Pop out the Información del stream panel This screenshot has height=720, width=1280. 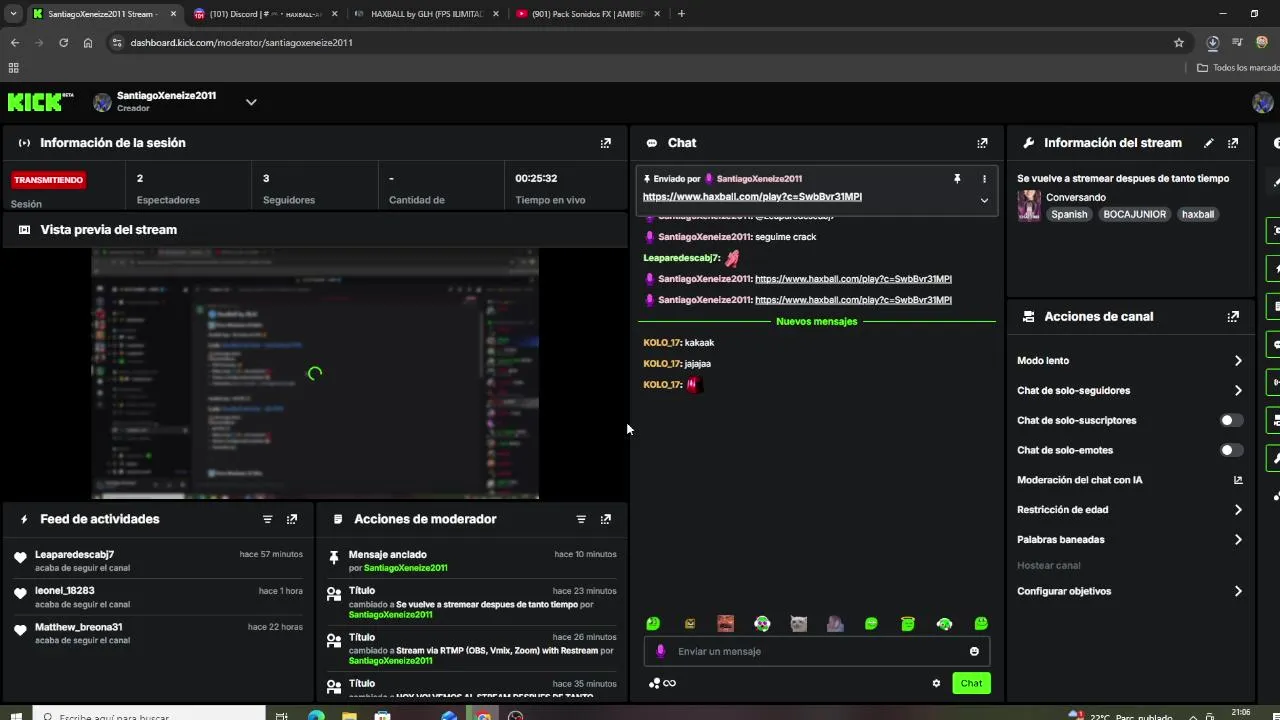click(1233, 143)
